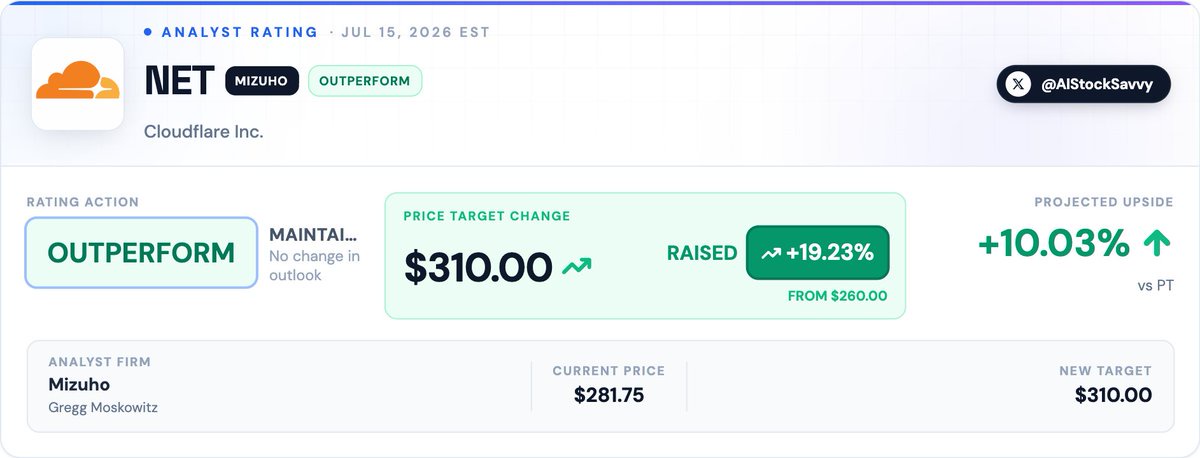The image size is (1200, 458).
Task: Click the X logo icon beside @AIStockSavvy
Action: click(x=1018, y=85)
